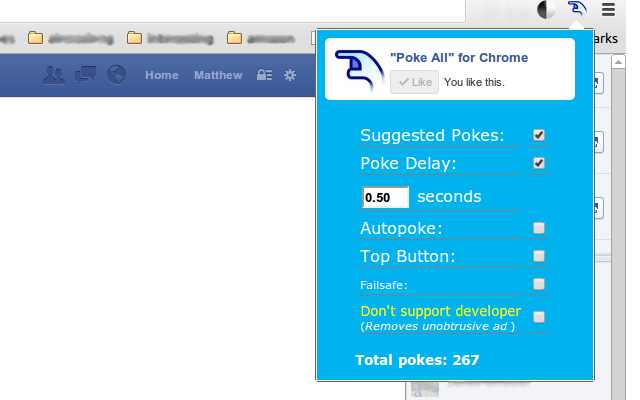The image size is (640, 400).
Task: Open the "Poke All" for Chrome title link
Action: click(459, 58)
